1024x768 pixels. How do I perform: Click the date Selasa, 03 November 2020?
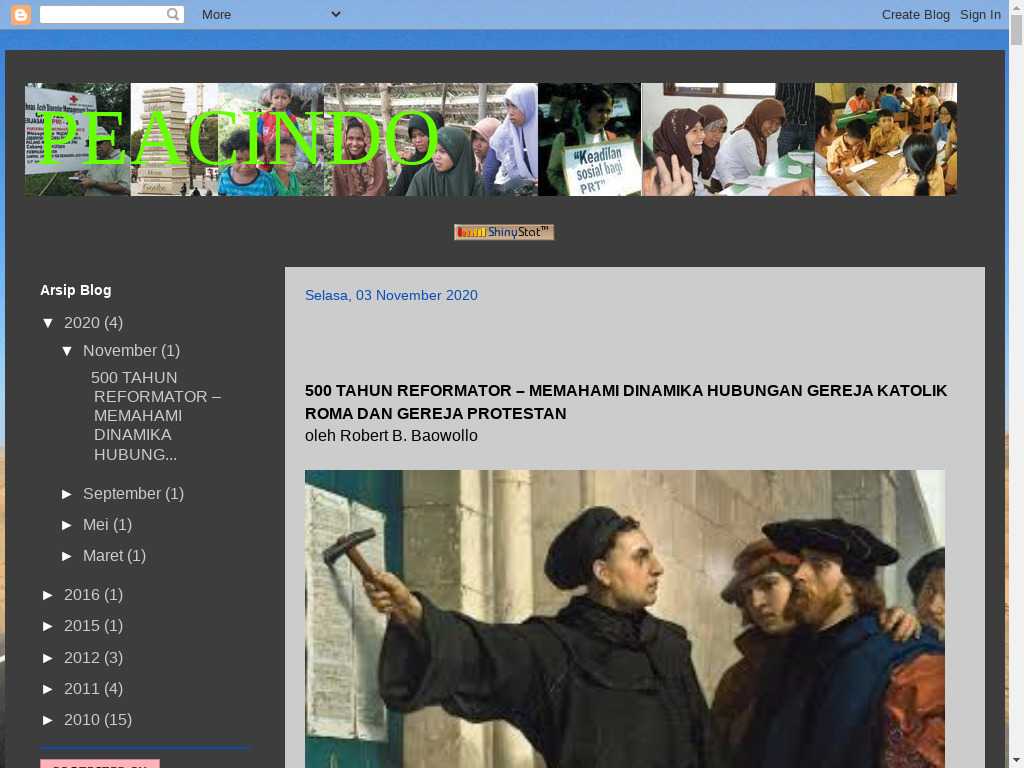pyautogui.click(x=391, y=295)
